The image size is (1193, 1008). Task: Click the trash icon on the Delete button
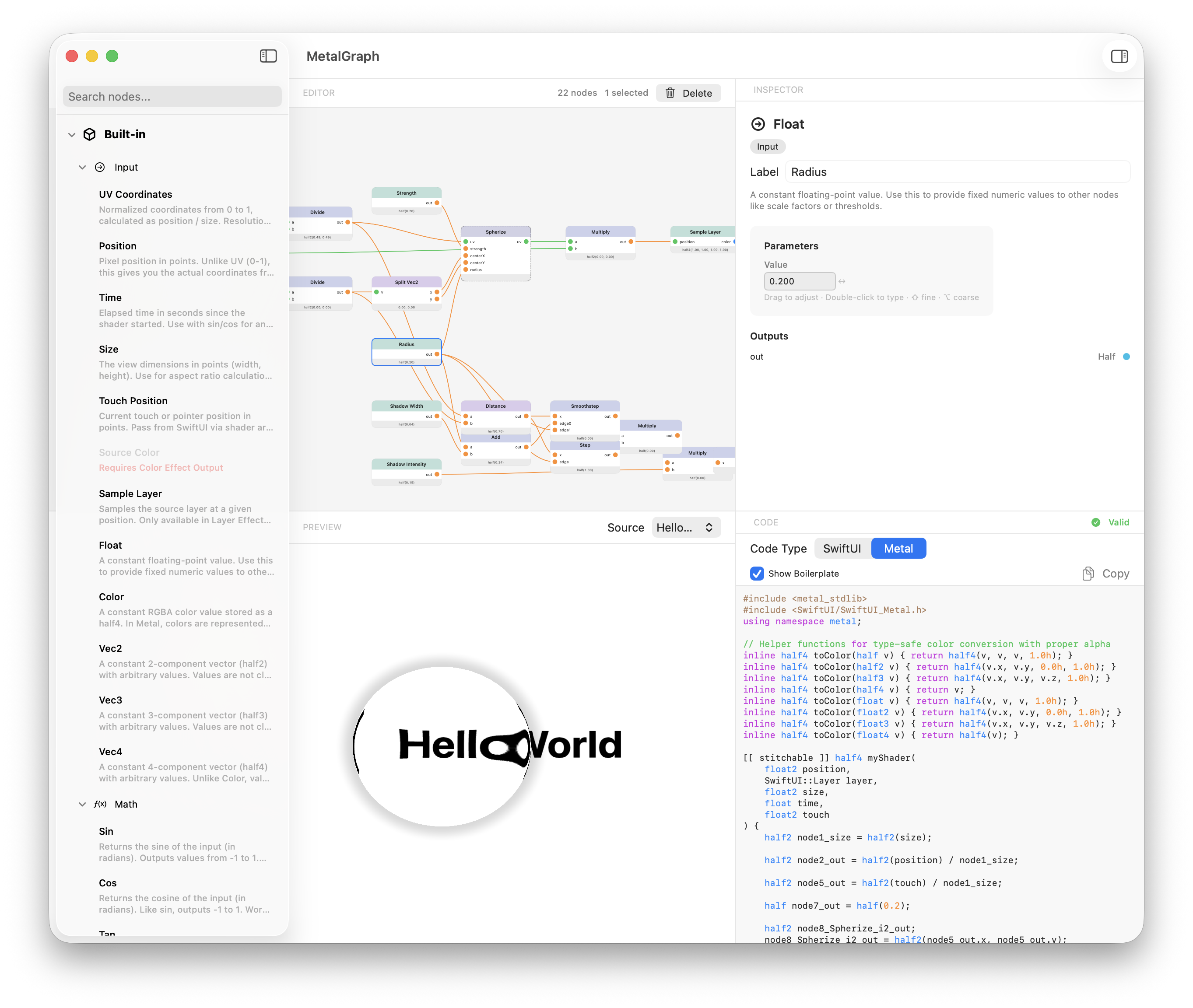(670, 93)
